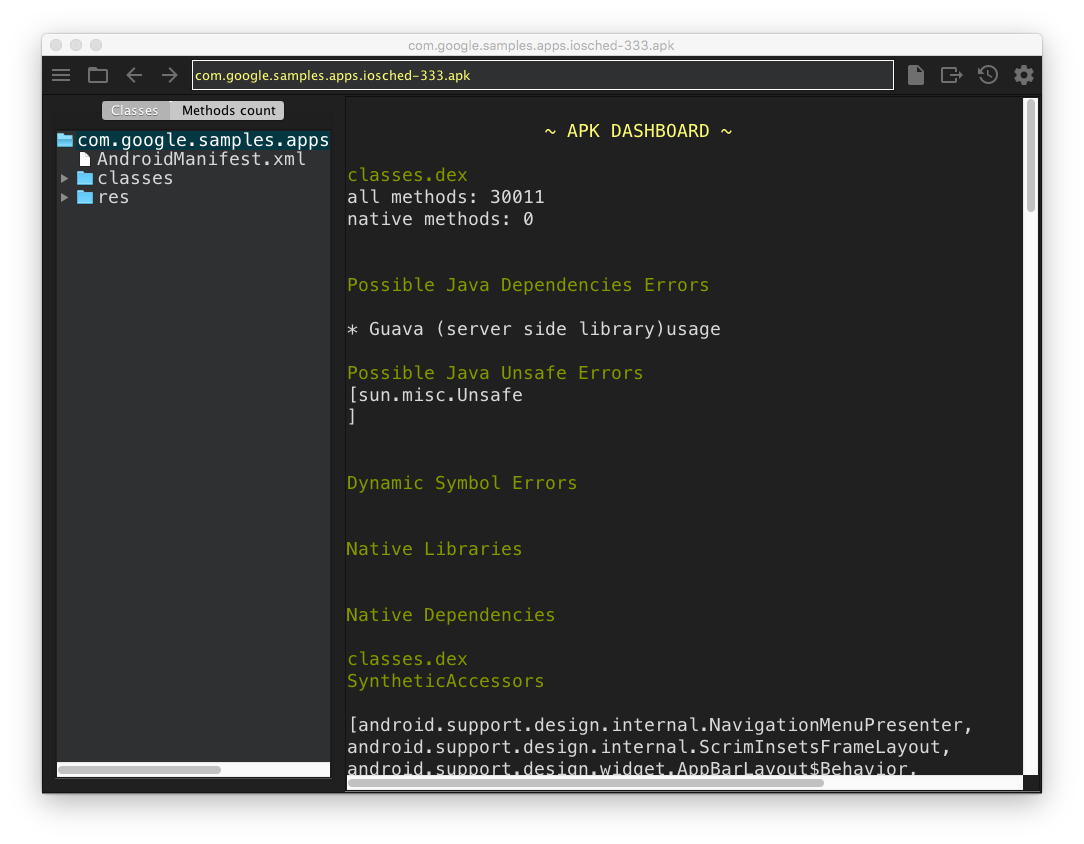Click 'Possible Java Unsafe Errors' heading
Viewport: 1084px width, 844px height.
pyautogui.click(x=495, y=373)
